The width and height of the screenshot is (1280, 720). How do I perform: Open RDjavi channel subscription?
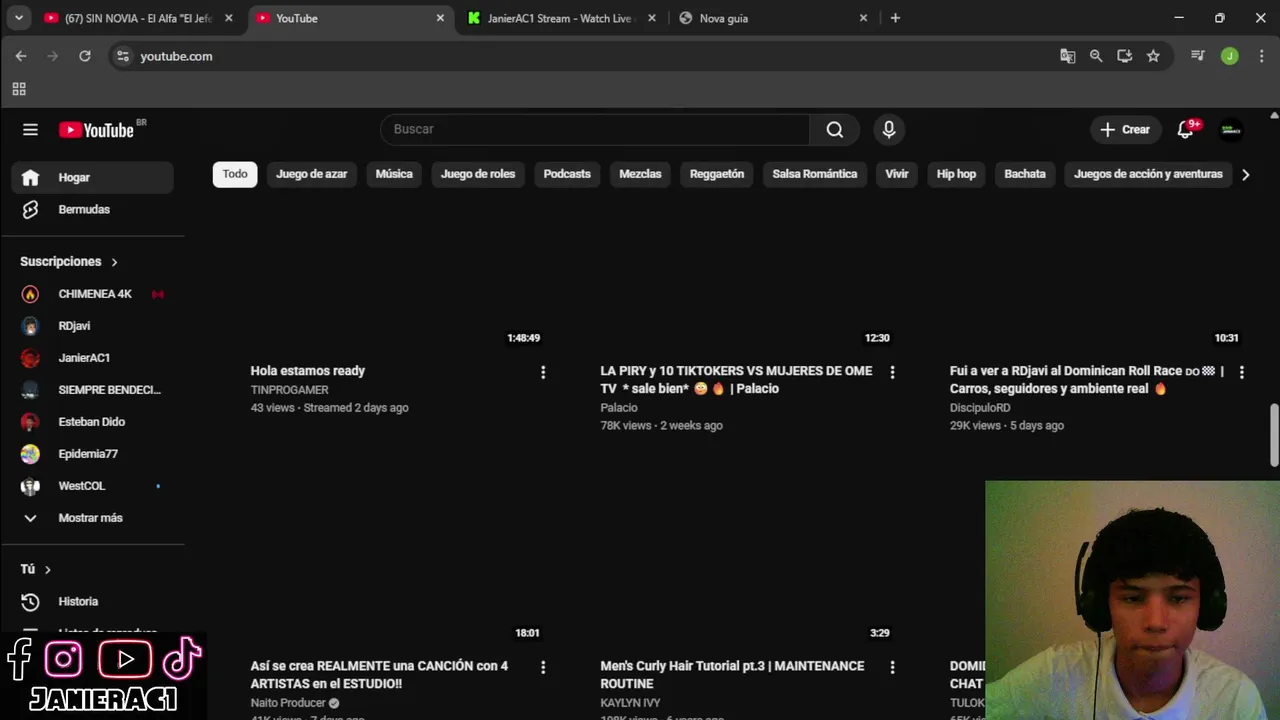click(92, 326)
